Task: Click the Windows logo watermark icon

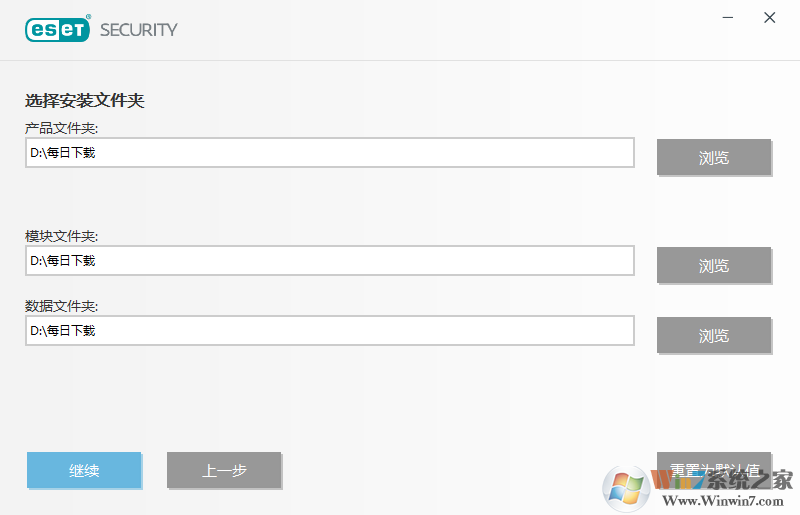Action: point(627,488)
